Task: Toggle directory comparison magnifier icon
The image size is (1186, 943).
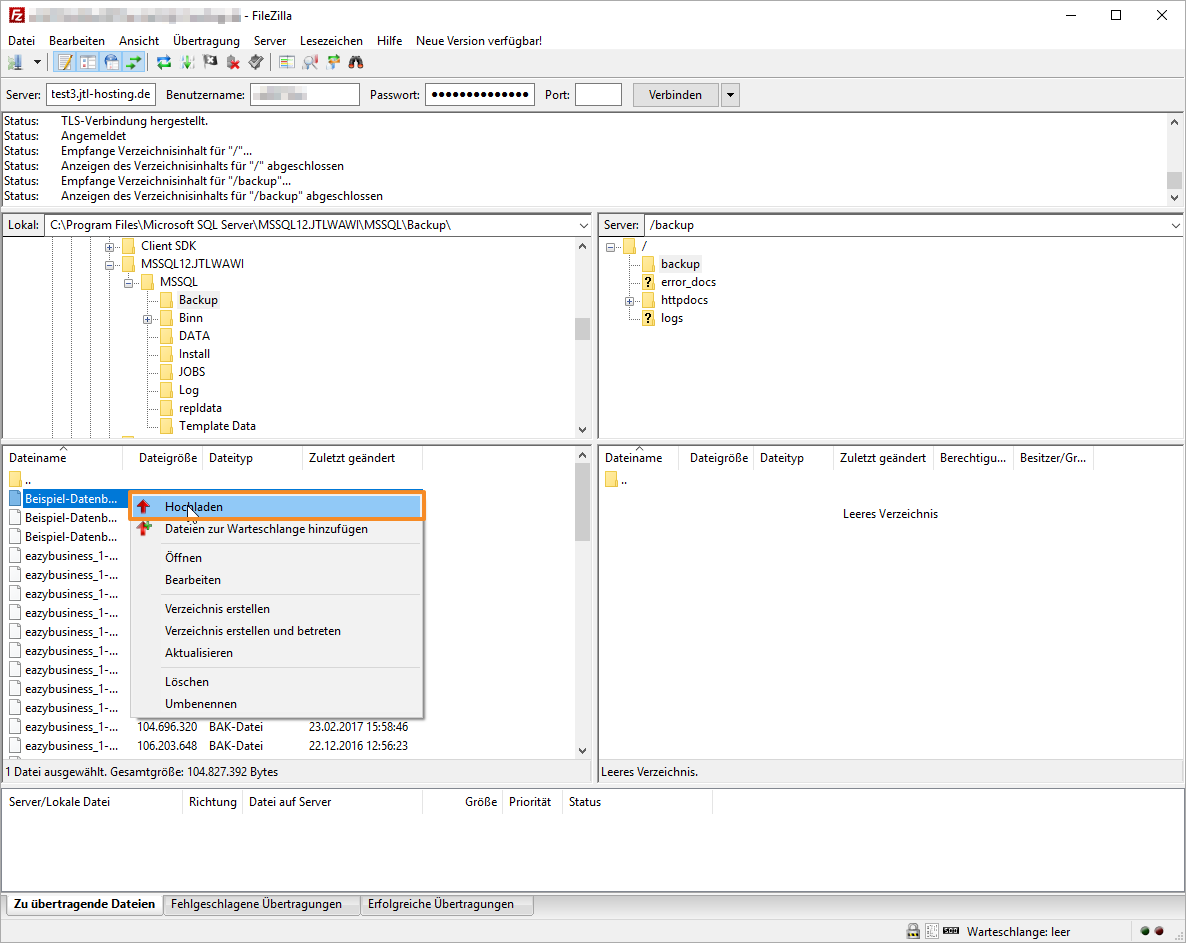Action: click(309, 63)
